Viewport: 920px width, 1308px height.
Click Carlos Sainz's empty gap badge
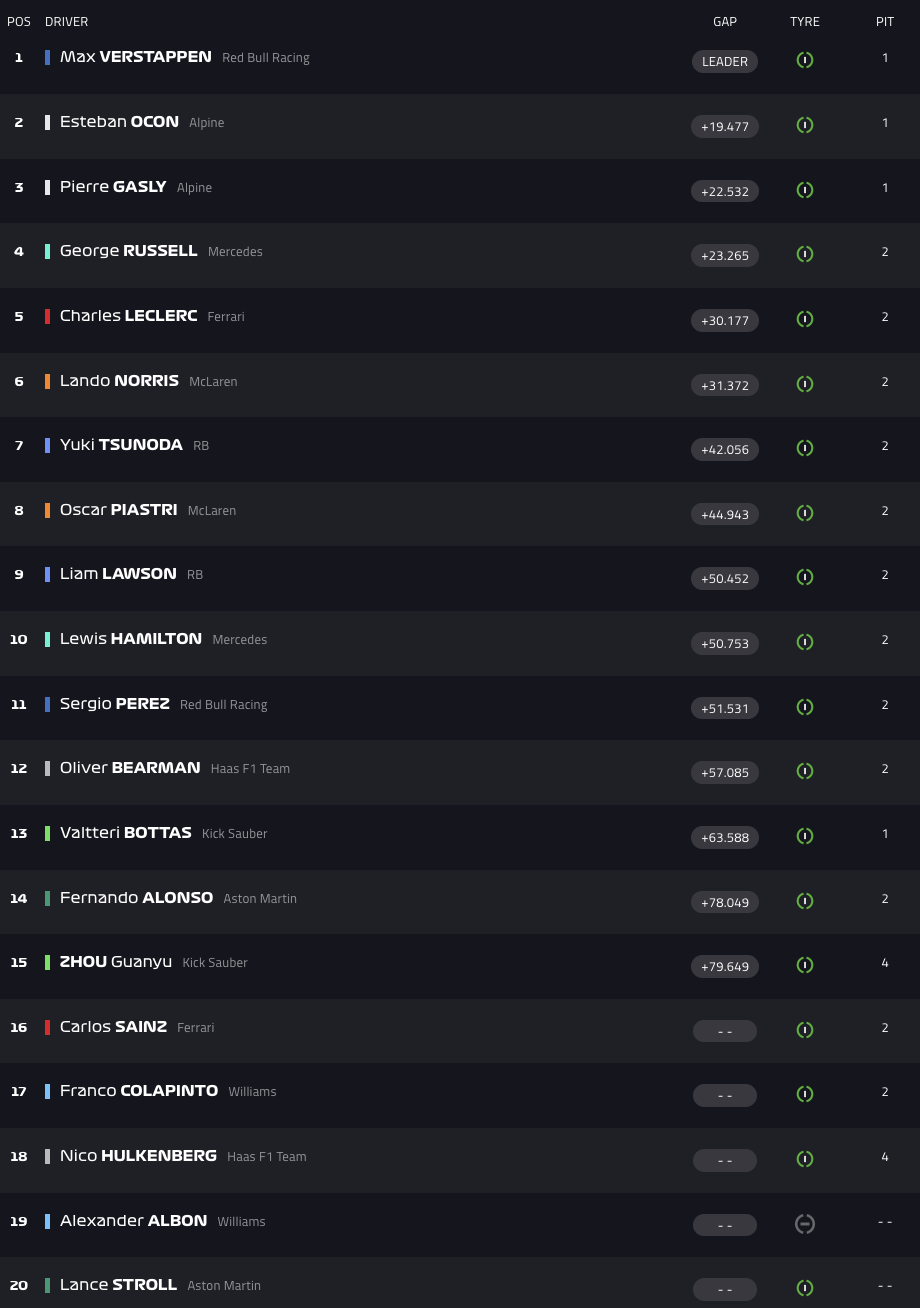pos(725,1031)
